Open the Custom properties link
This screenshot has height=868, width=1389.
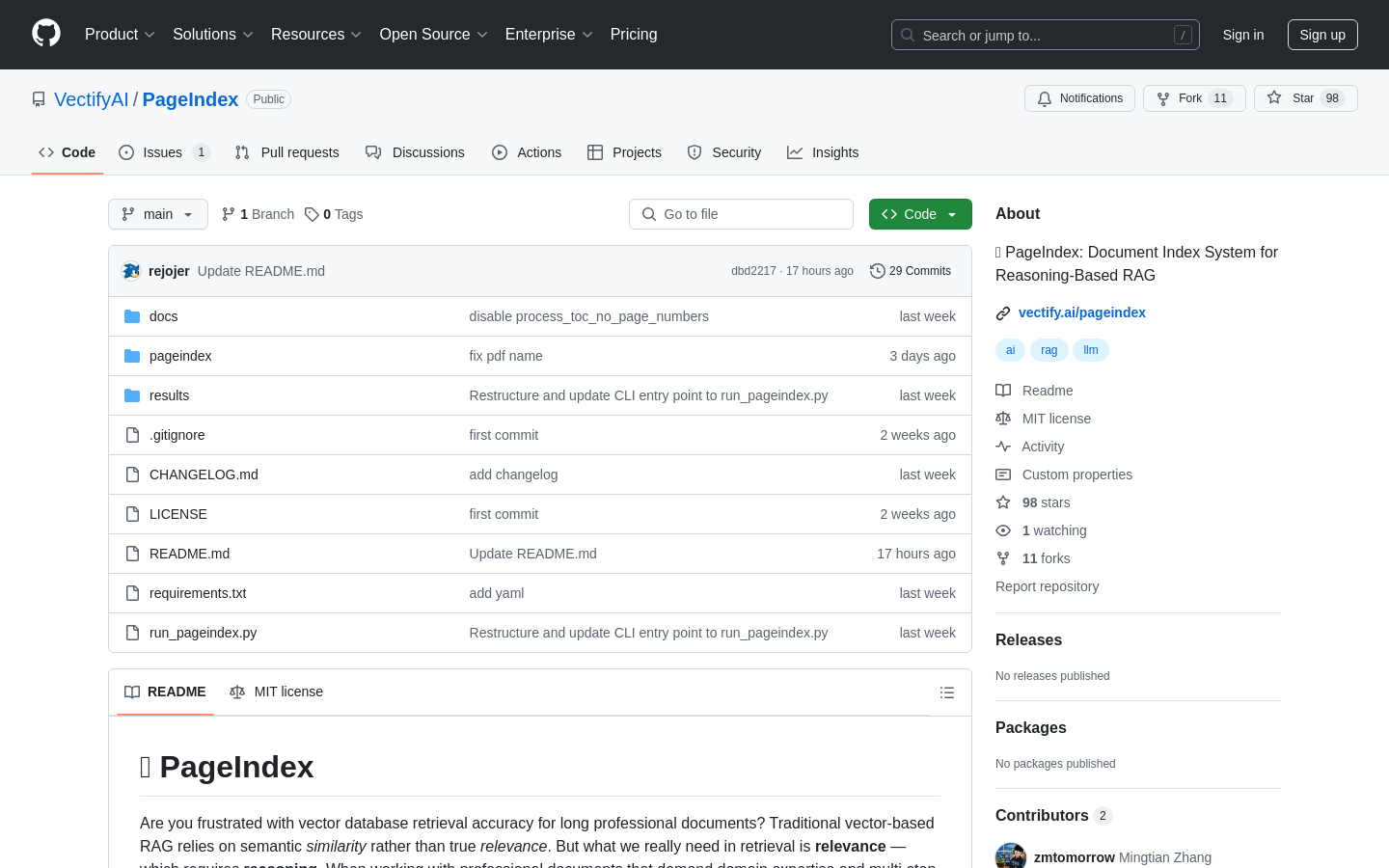(x=1077, y=475)
